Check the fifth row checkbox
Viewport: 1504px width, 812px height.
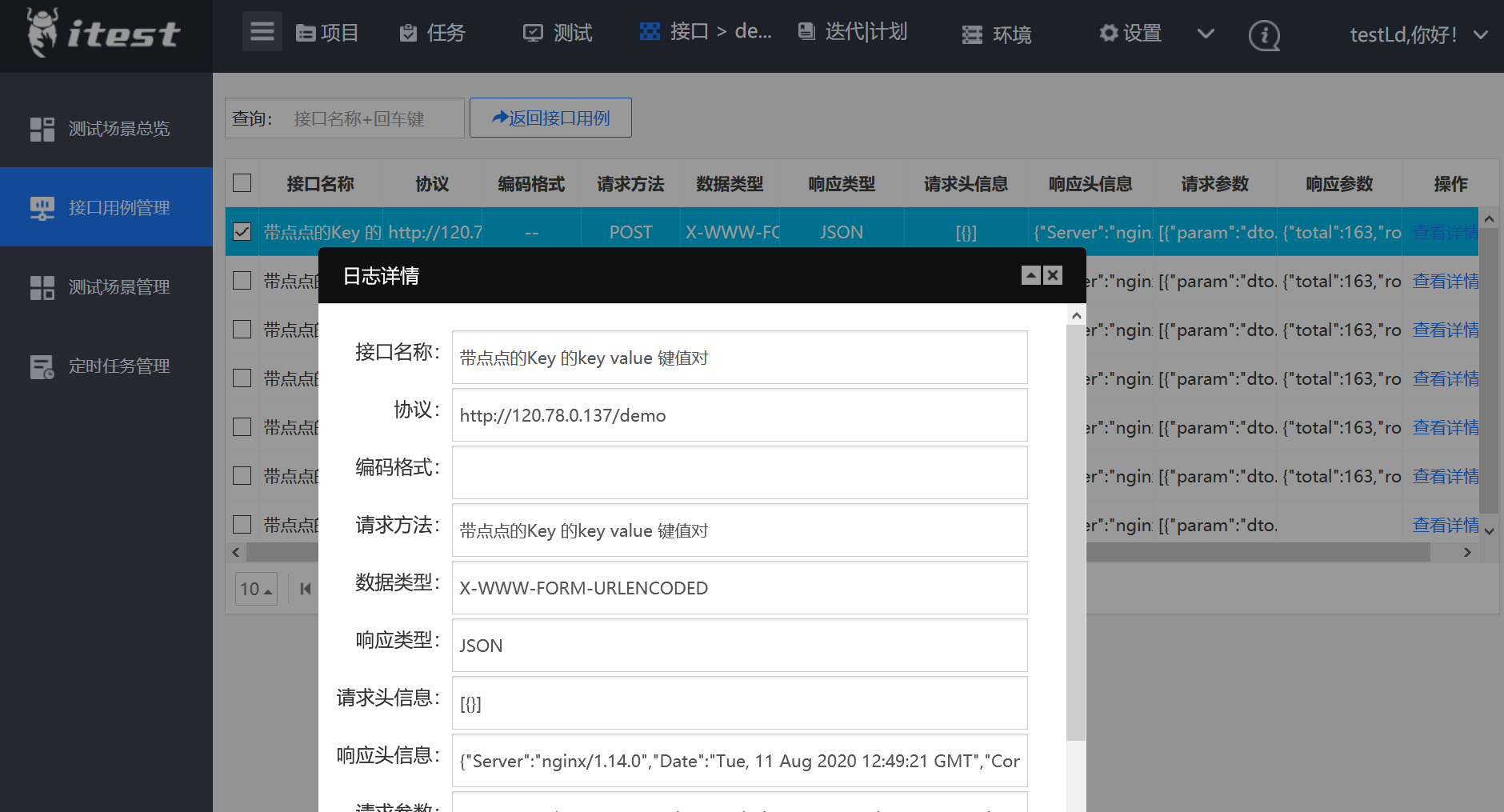(242, 427)
